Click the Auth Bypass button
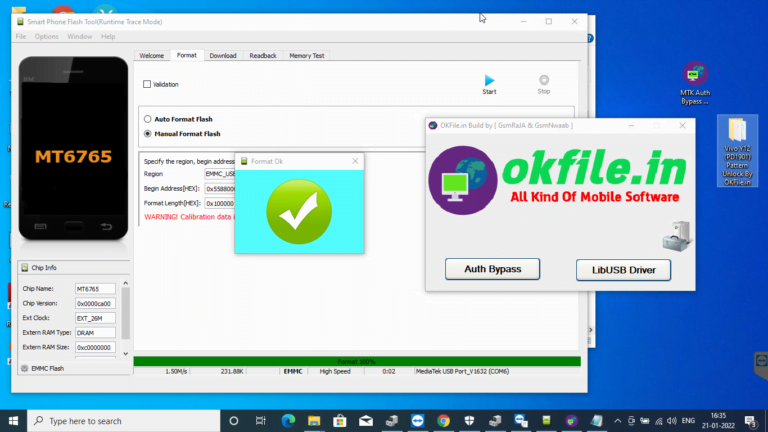This screenshot has width=768, height=432. click(x=492, y=269)
